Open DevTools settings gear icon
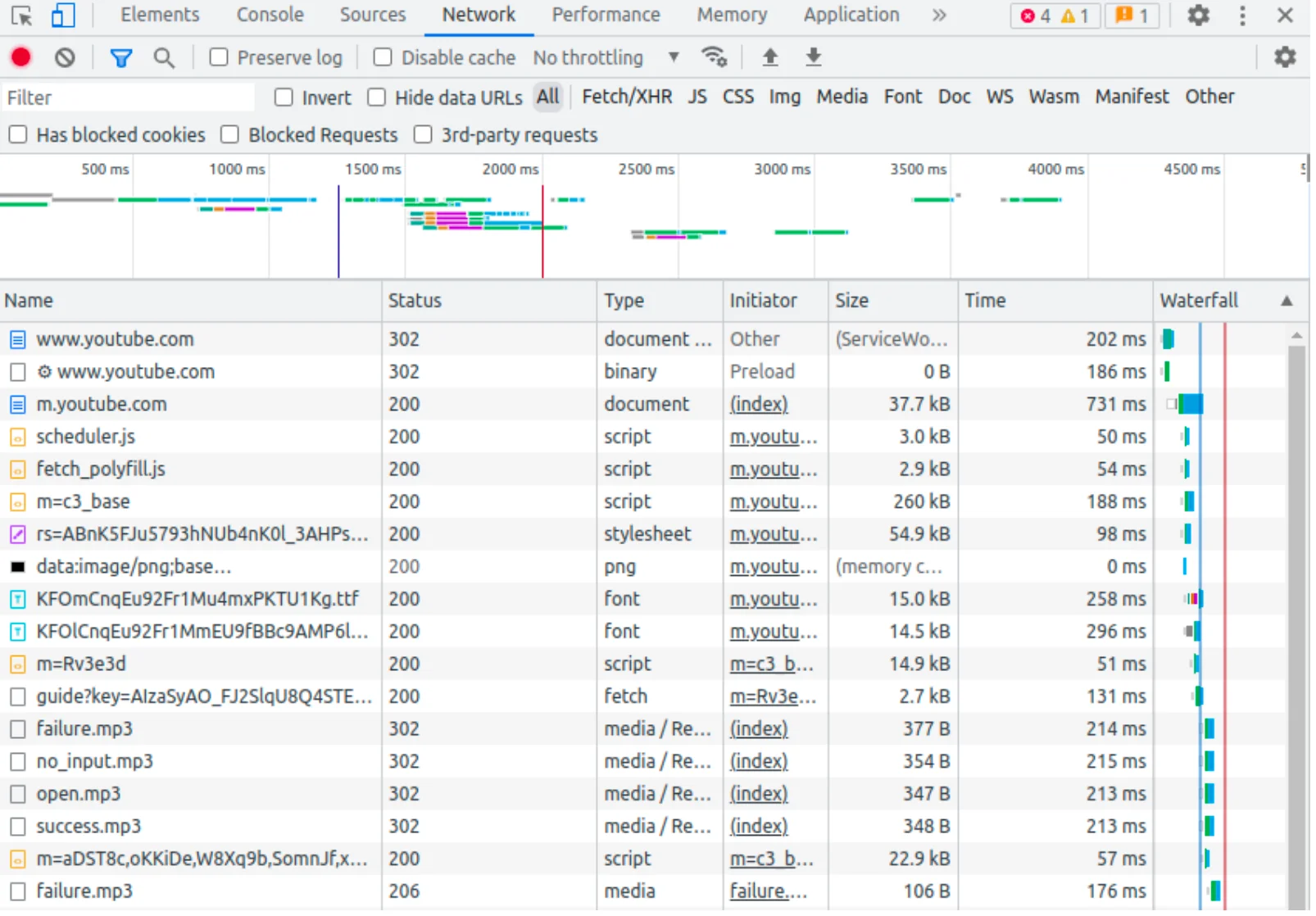The height and width of the screenshot is (916, 1316). click(1199, 16)
